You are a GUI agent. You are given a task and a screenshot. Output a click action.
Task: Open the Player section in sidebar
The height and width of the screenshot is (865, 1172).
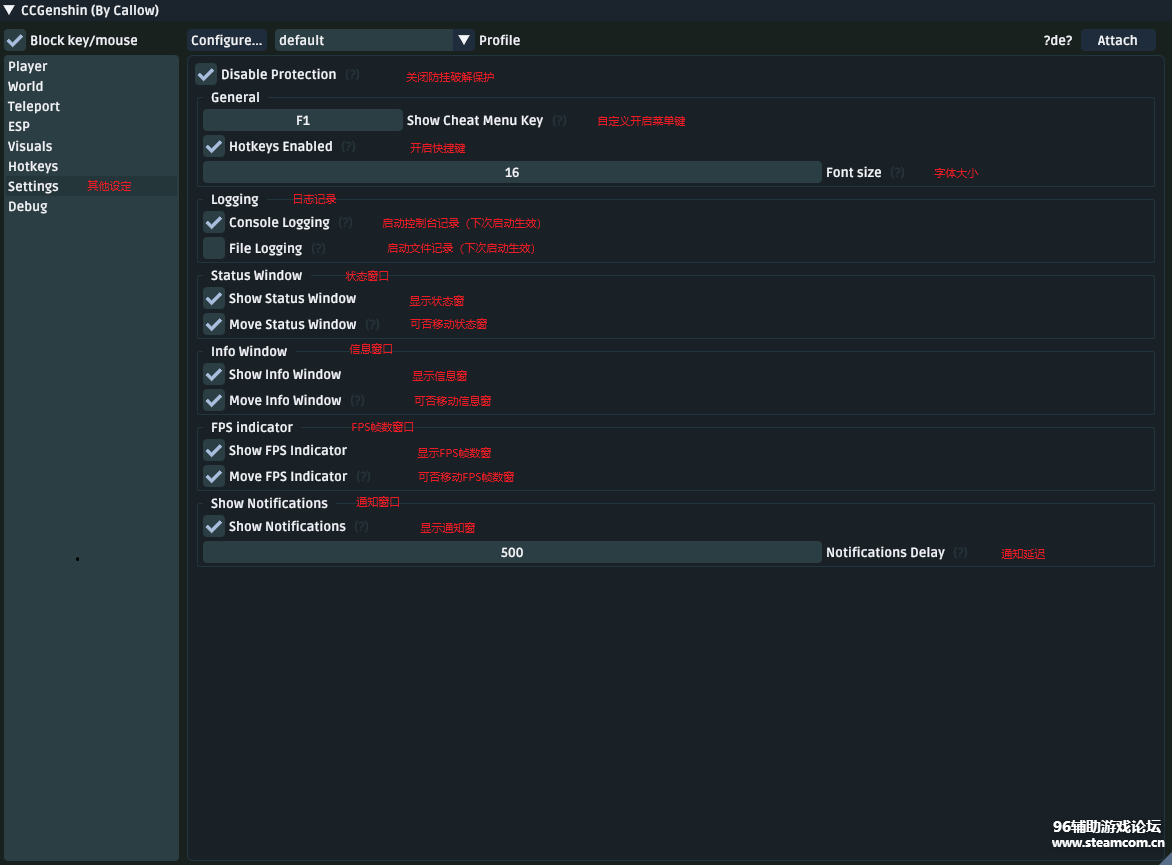pyautogui.click(x=28, y=66)
